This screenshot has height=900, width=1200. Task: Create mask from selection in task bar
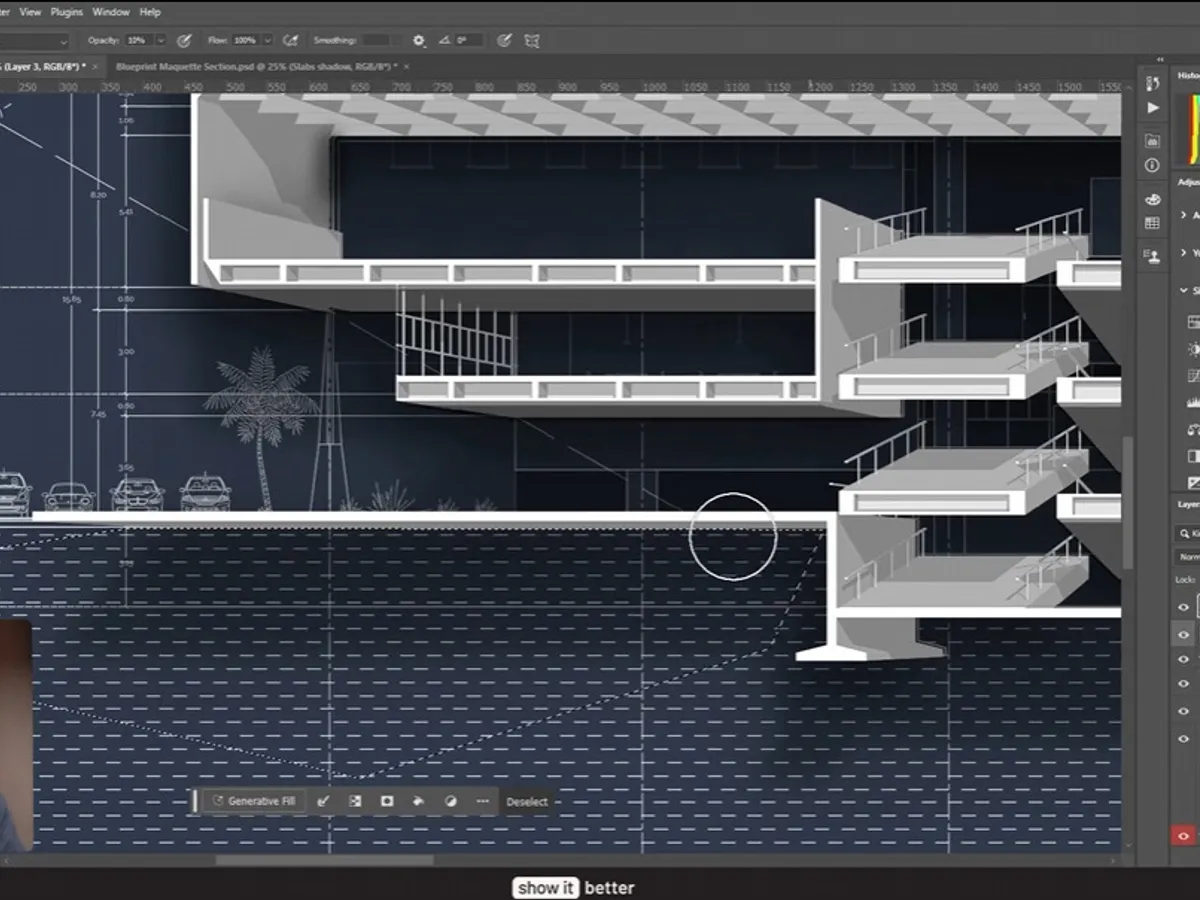(x=387, y=801)
